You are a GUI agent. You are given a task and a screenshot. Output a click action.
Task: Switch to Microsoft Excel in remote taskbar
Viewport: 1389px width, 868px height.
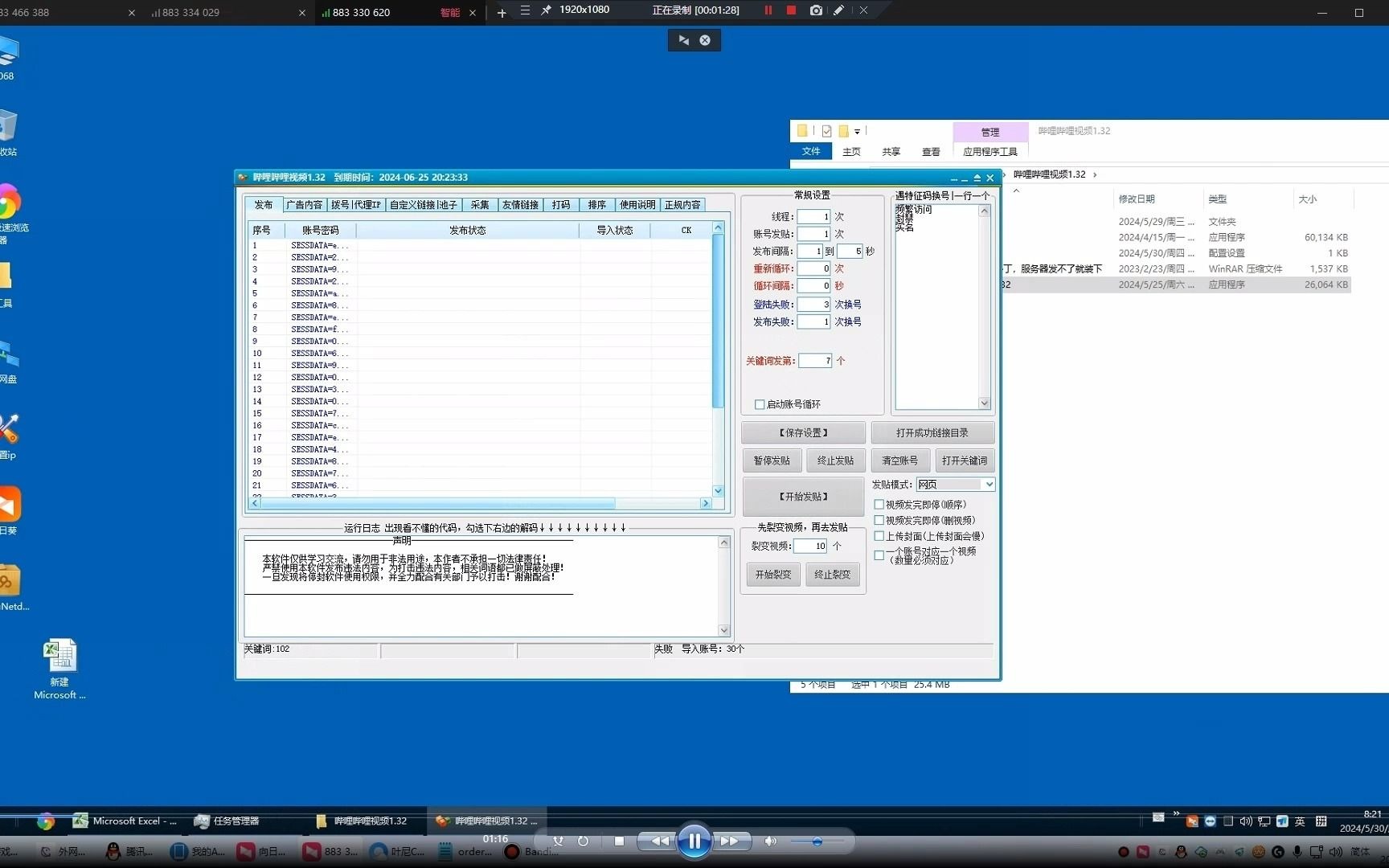[x=125, y=821]
